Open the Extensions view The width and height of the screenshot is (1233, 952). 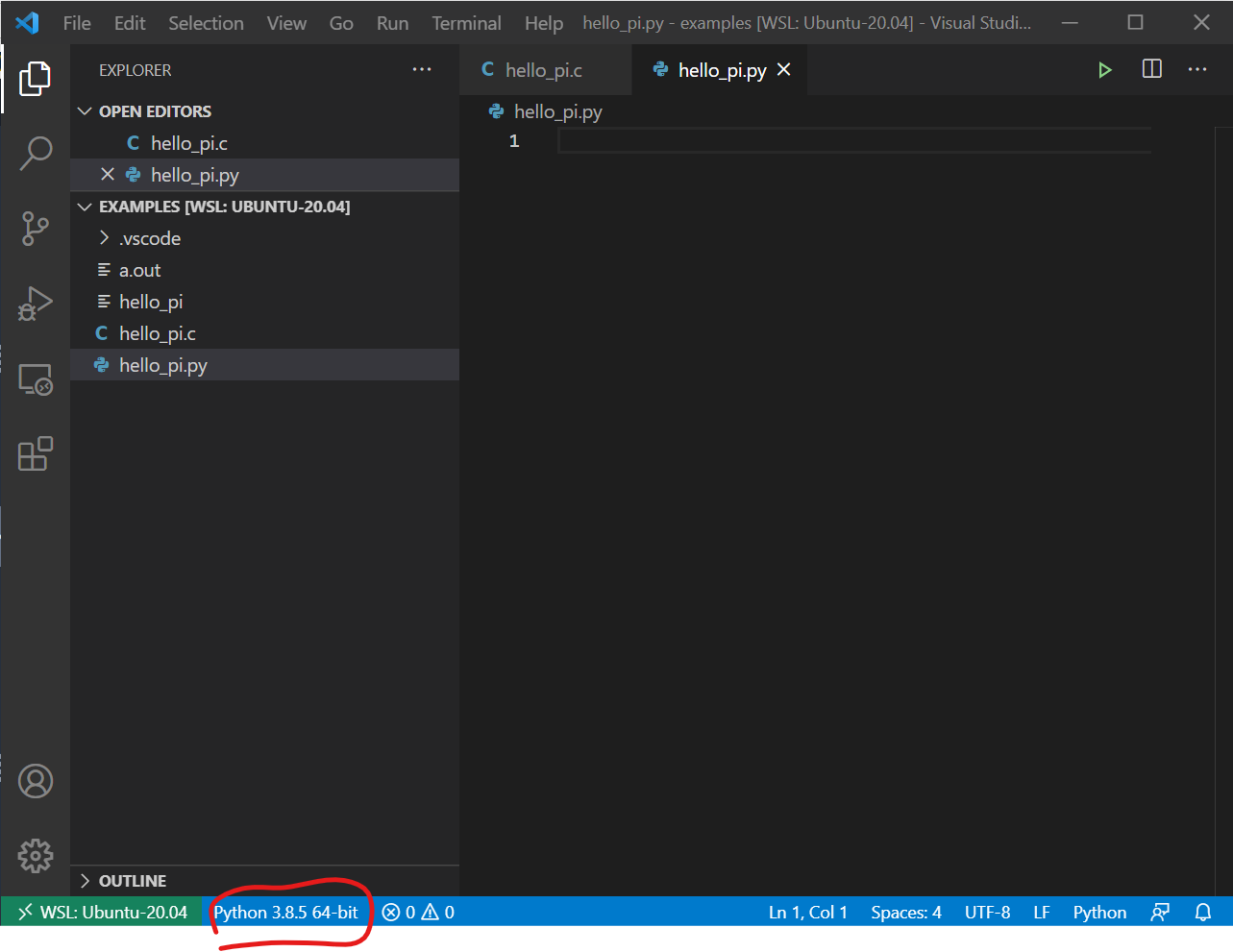(x=35, y=453)
